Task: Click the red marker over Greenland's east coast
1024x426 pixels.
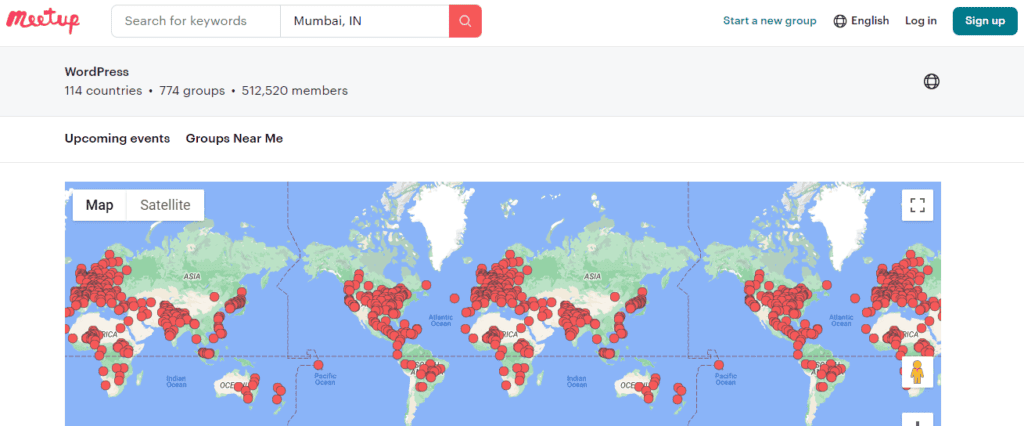Action: [x=425, y=285]
